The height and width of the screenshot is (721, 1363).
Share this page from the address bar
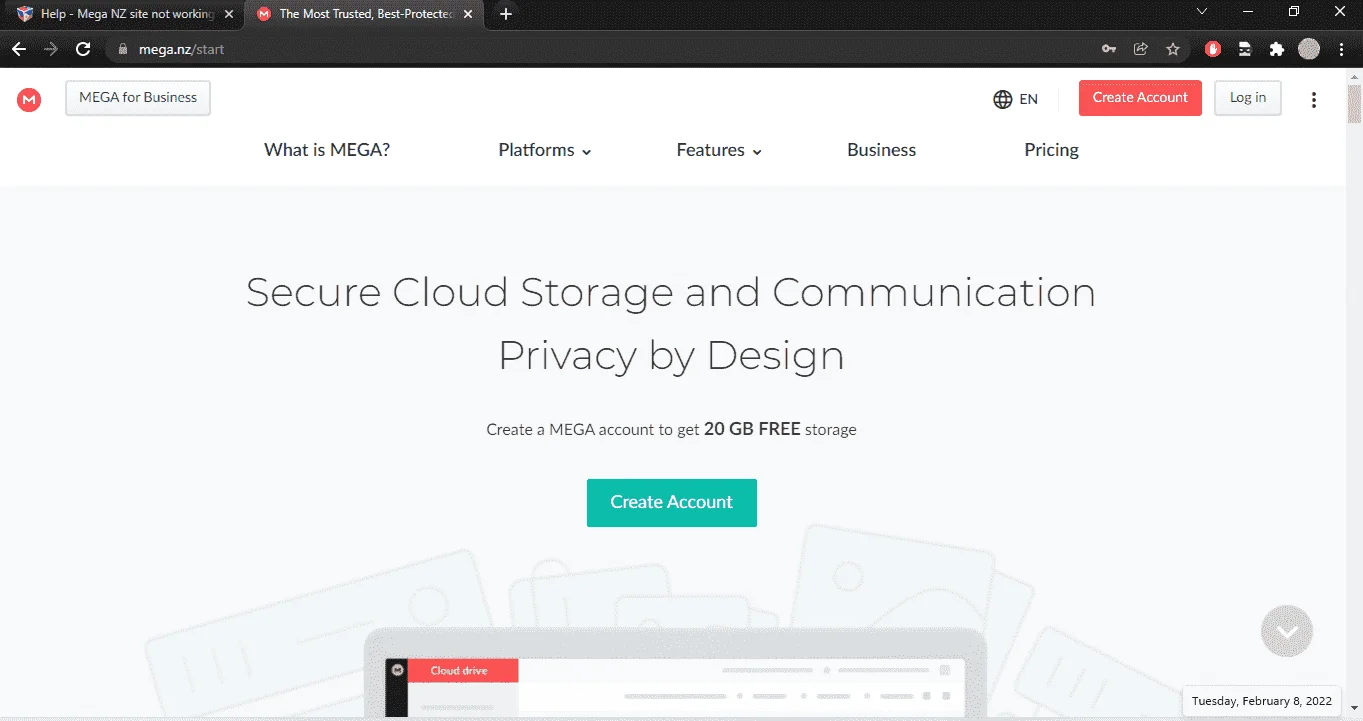click(x=1140, y=49)
